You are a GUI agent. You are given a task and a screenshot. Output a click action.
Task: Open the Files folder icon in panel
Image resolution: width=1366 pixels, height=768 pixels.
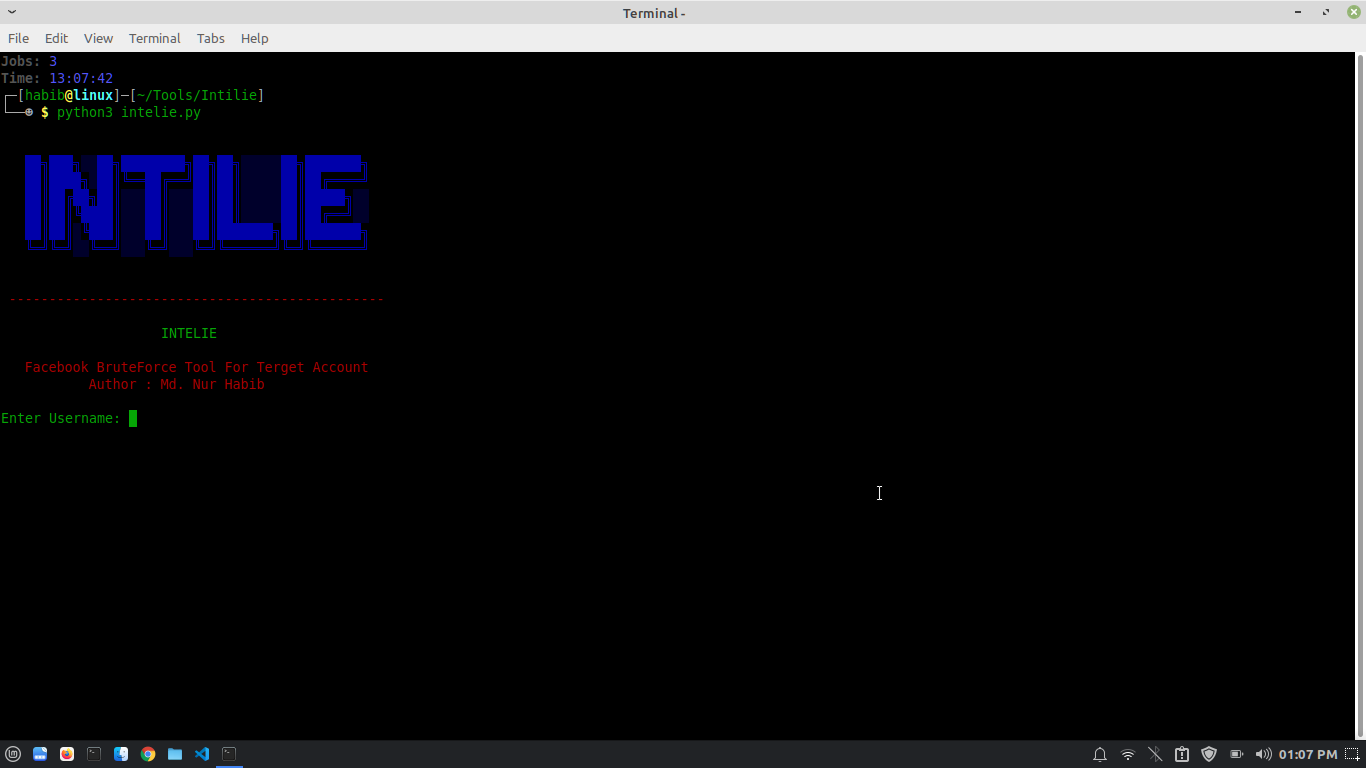click(x=175, y=754)
